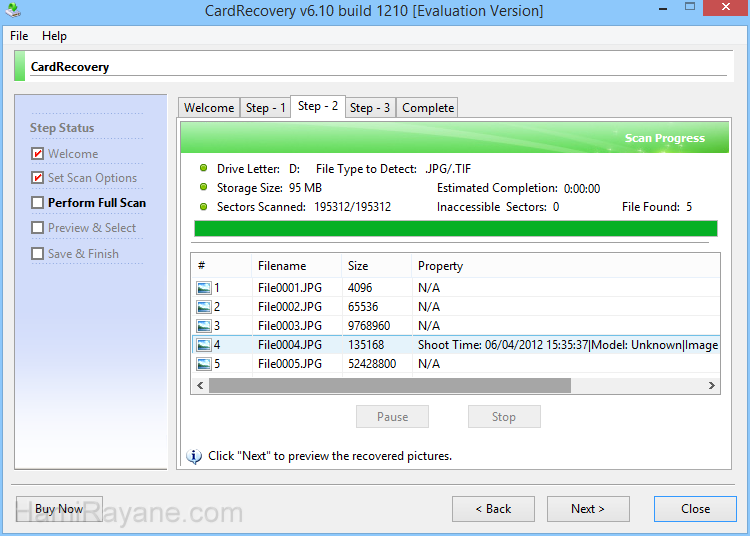
Task: Select the File0005.JPG filename
Action: (290, 364)
